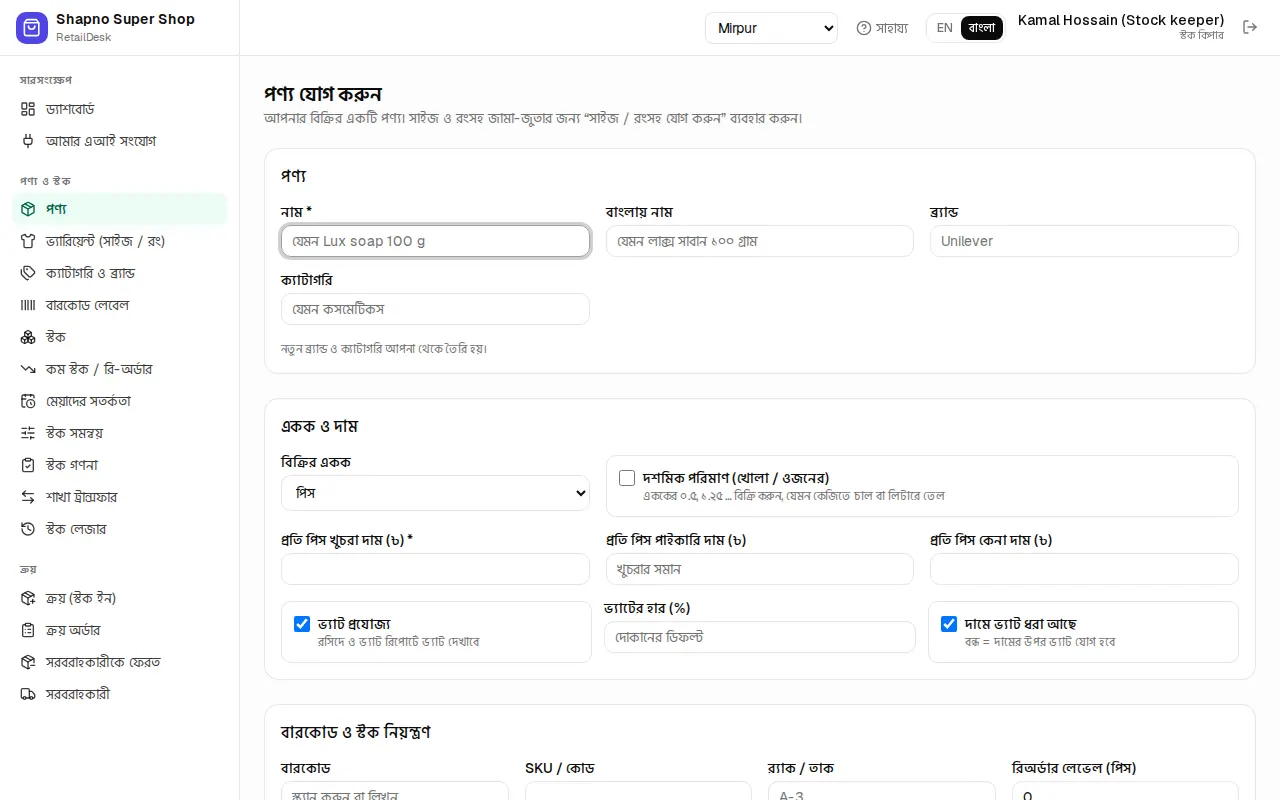Viewport: 1280px width, 800px height.
Task: Click the নাম product name field
Action: [435, 241]
